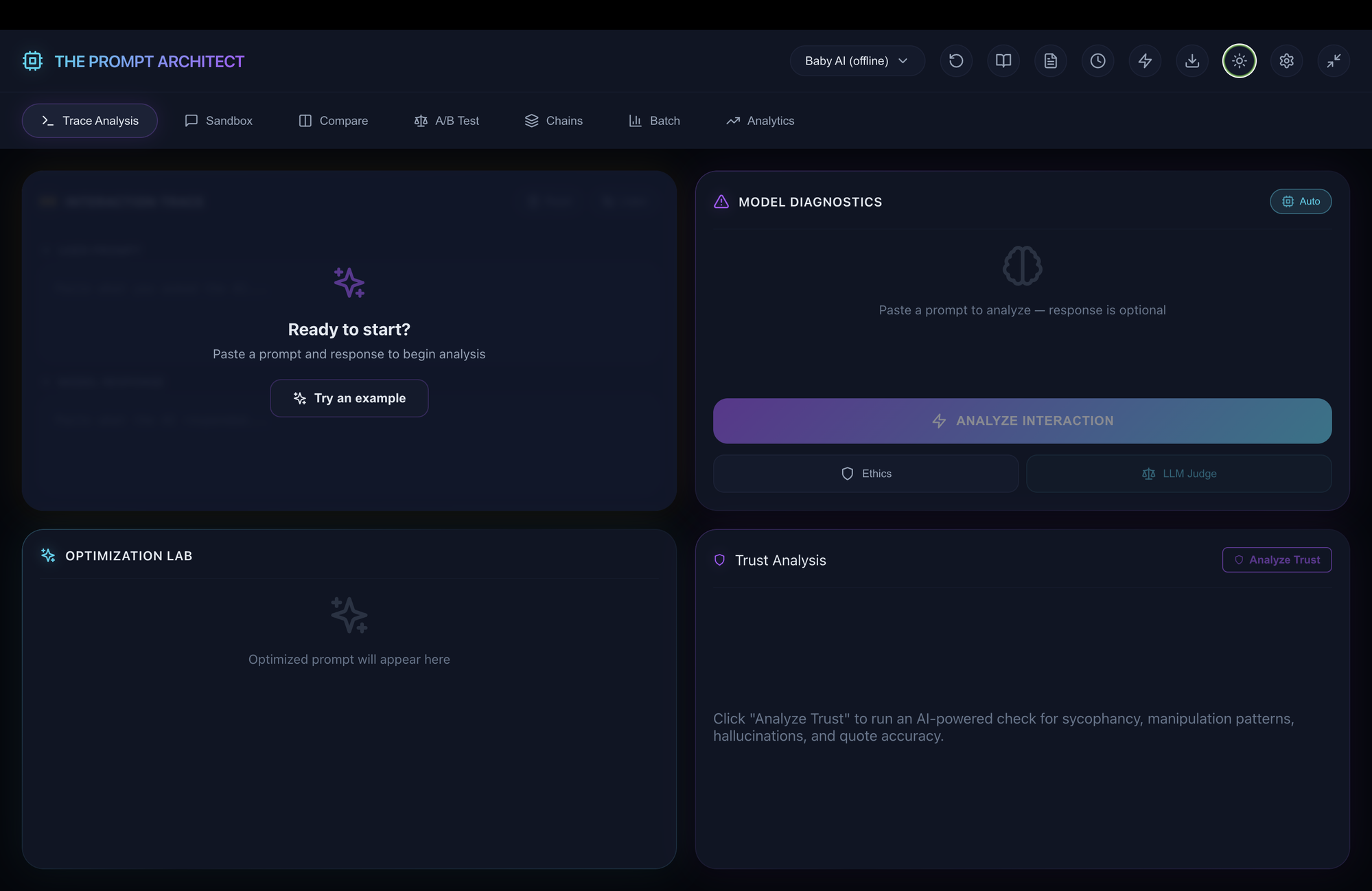Click the lightning bolt quick actions icon
This screenshot has height=891, width=1372.
coord(1146,61)
